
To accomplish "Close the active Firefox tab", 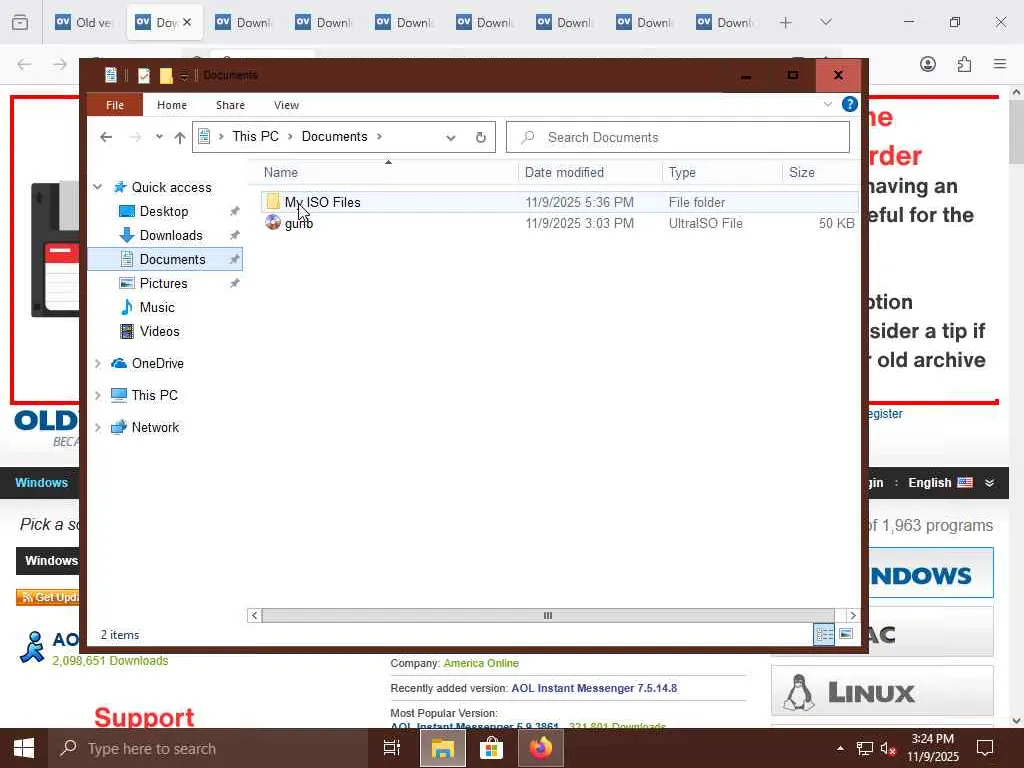I will 187,22.
